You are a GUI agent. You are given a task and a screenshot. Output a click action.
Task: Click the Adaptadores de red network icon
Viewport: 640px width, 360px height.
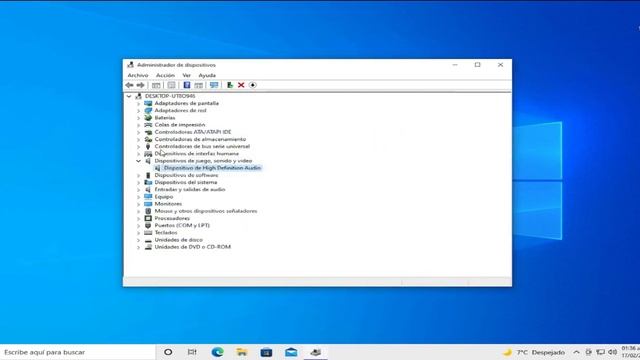click(x=148, y=111)
